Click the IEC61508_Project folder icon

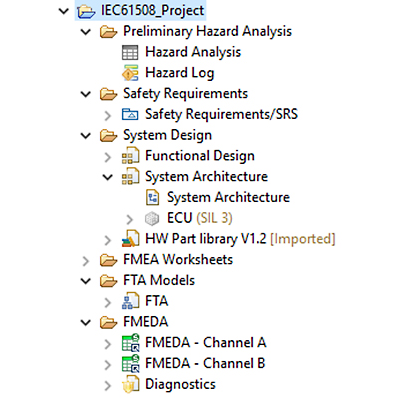point(86,11)
